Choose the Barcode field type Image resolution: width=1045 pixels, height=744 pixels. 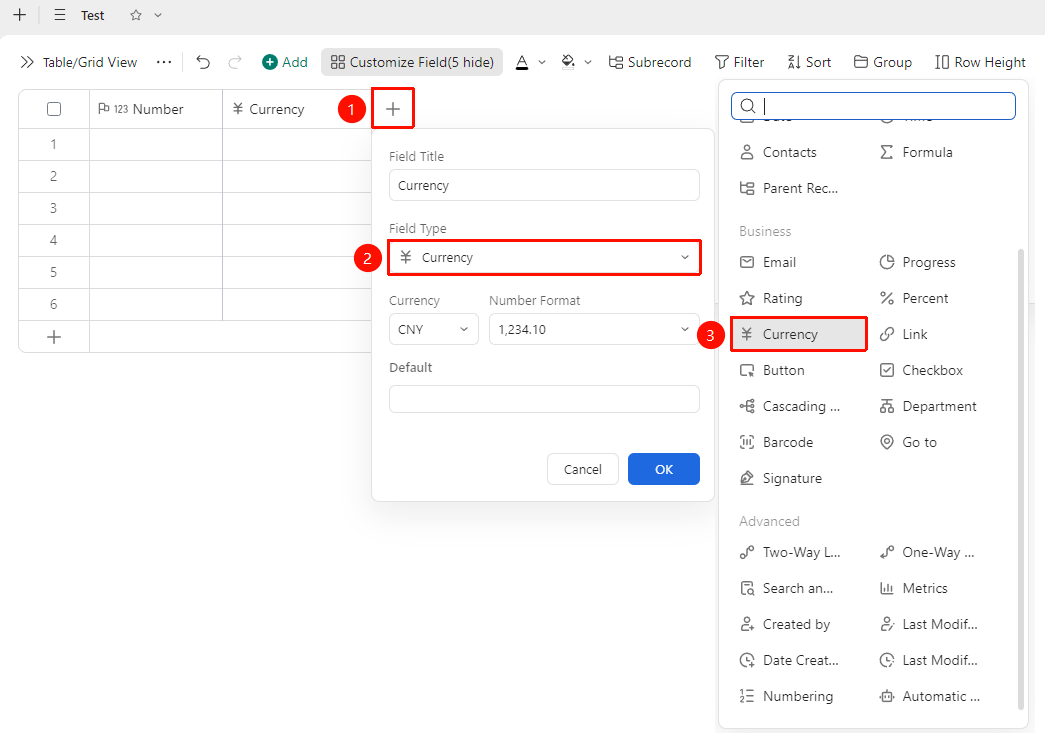pos(776,442)
